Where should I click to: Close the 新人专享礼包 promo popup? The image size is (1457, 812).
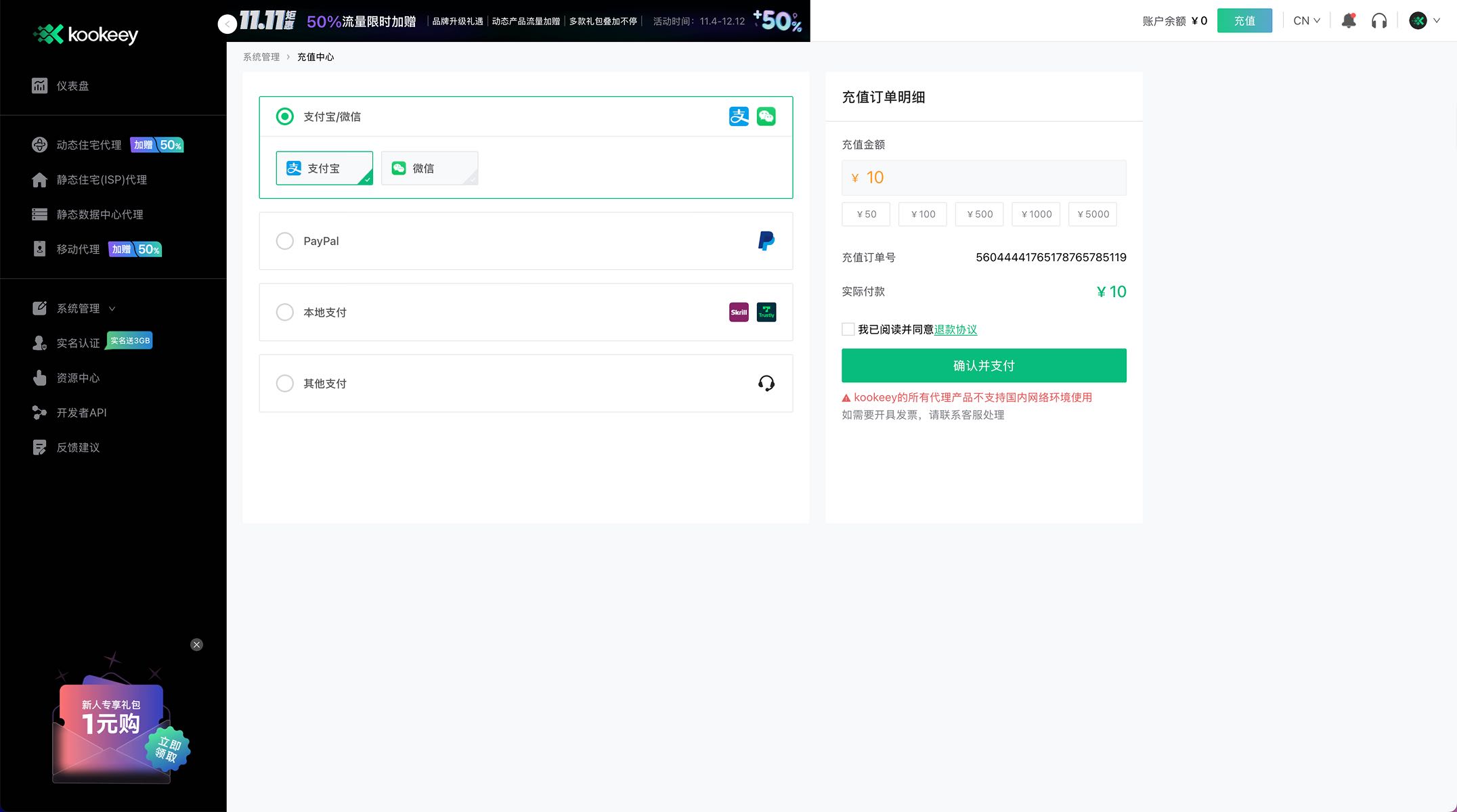pyautogui.click(x=196, y=644)
